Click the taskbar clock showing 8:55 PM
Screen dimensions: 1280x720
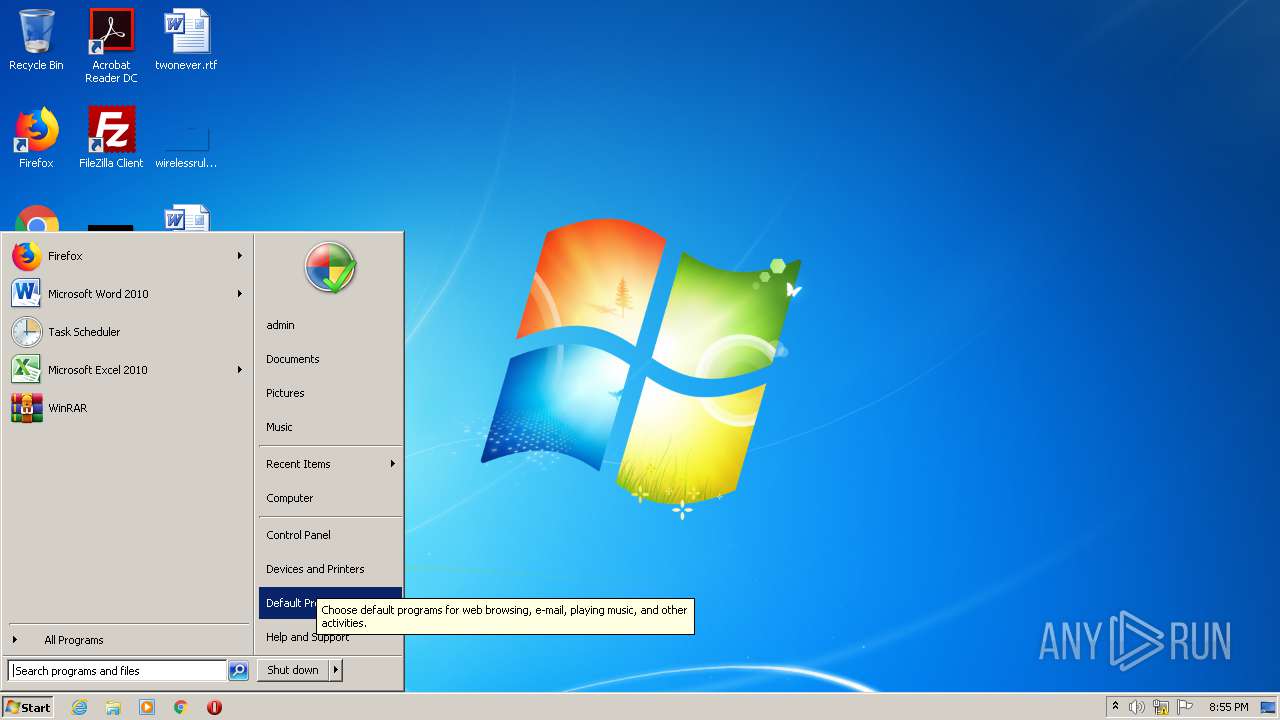click(x=1228, y=707)
